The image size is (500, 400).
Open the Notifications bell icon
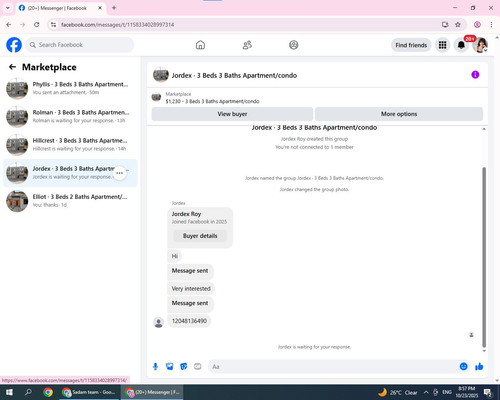[x=461, y=45]
